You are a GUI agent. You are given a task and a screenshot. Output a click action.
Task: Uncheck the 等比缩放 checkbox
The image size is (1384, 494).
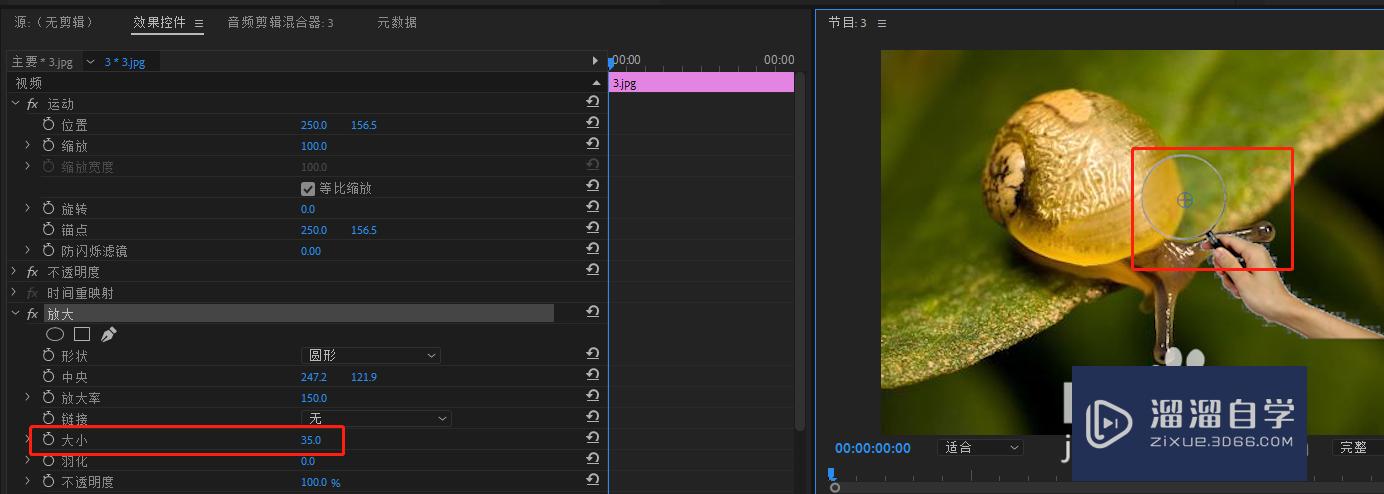coord(308,188)
